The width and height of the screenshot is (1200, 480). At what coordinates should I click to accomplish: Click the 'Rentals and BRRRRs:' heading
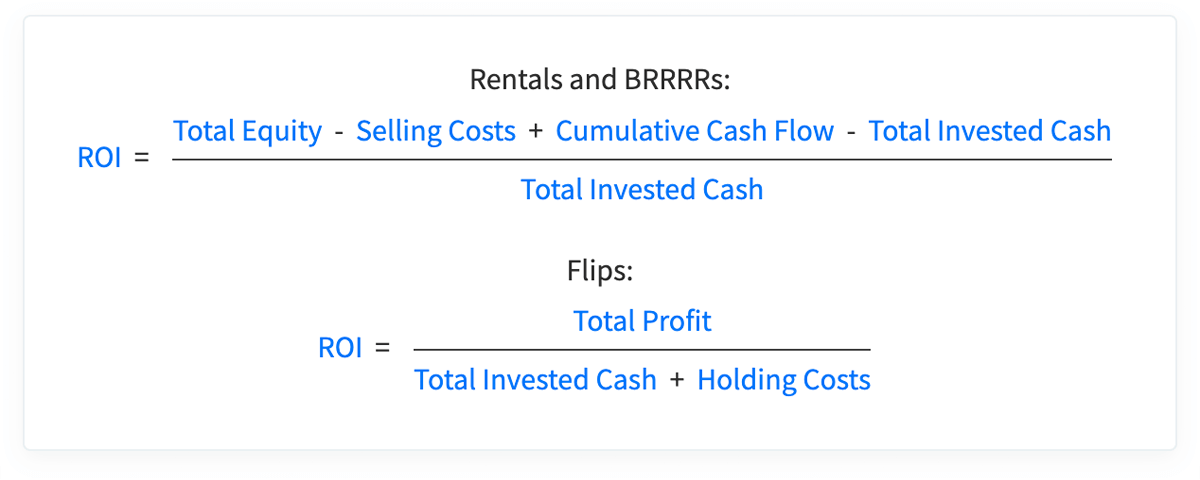pos(600,79)
